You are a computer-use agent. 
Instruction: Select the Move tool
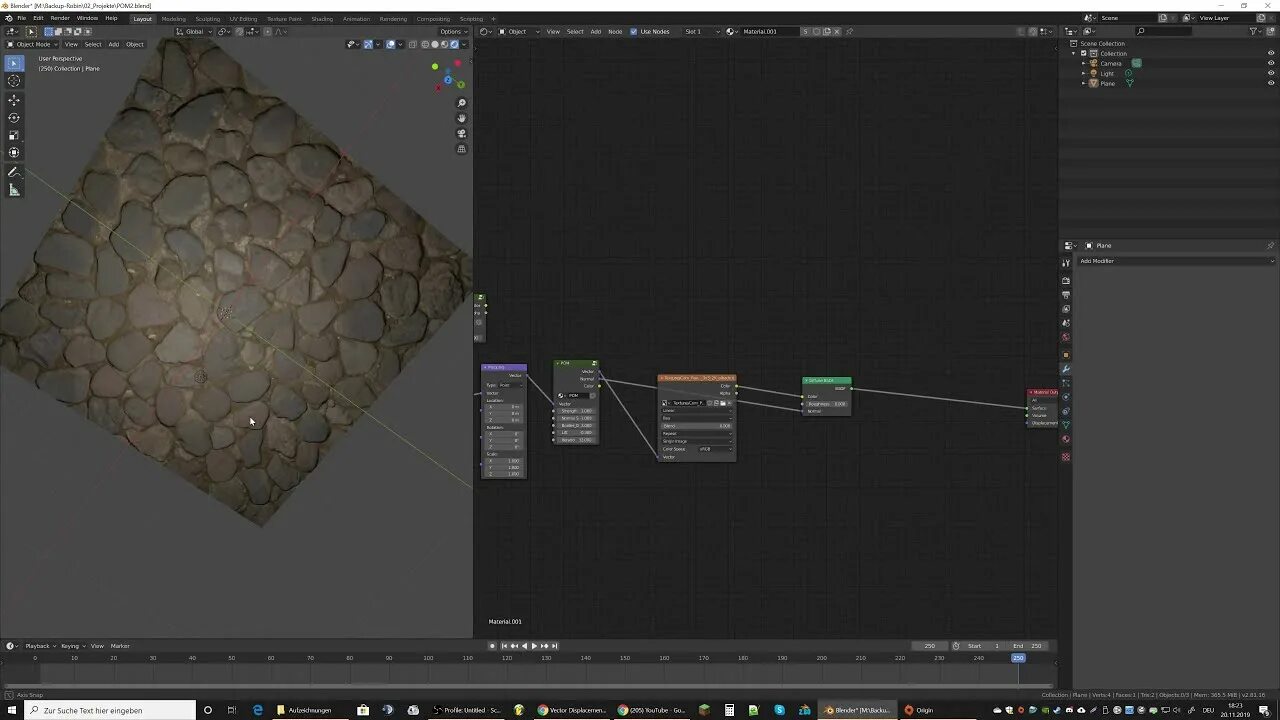pos(14,100)
